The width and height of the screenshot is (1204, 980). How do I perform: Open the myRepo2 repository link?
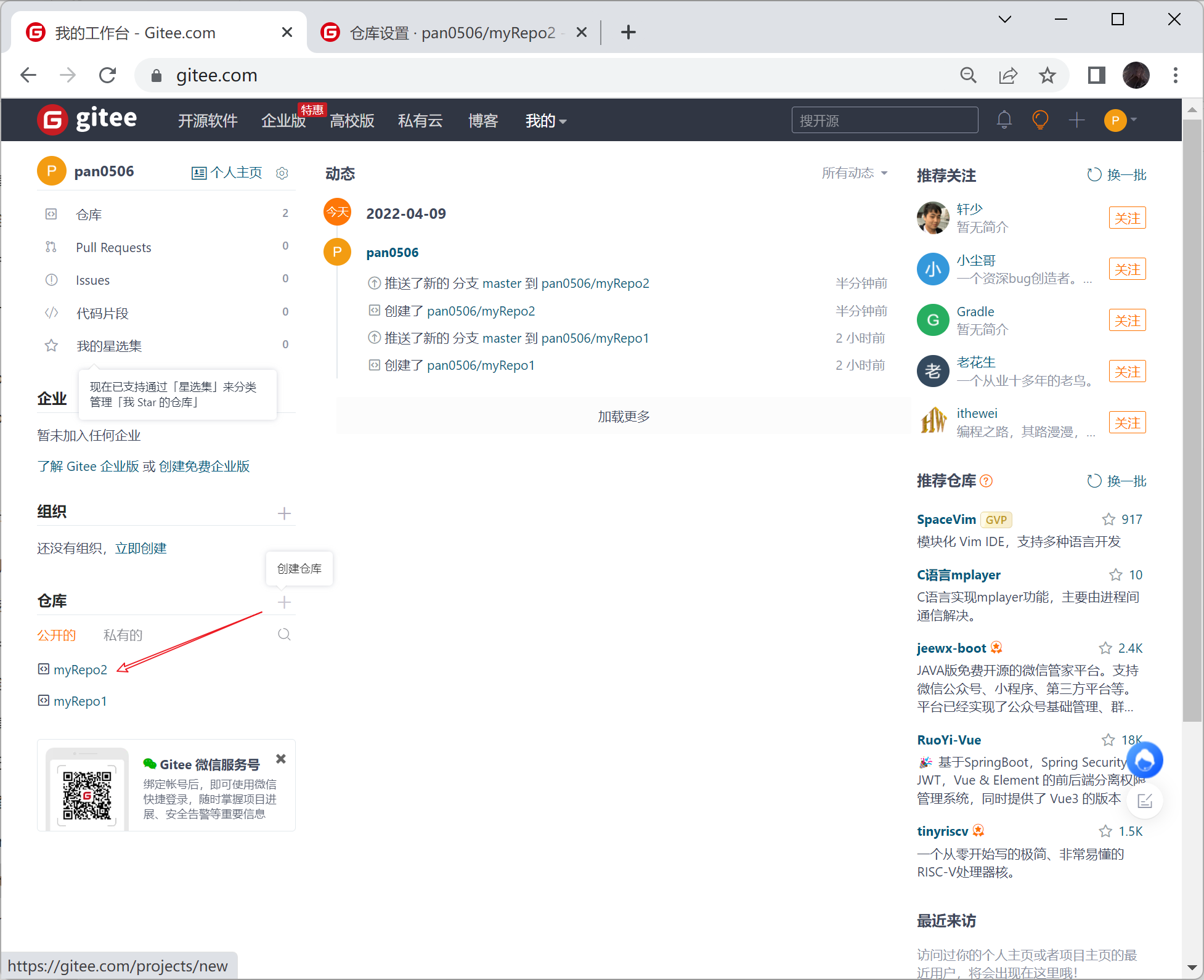80,669
